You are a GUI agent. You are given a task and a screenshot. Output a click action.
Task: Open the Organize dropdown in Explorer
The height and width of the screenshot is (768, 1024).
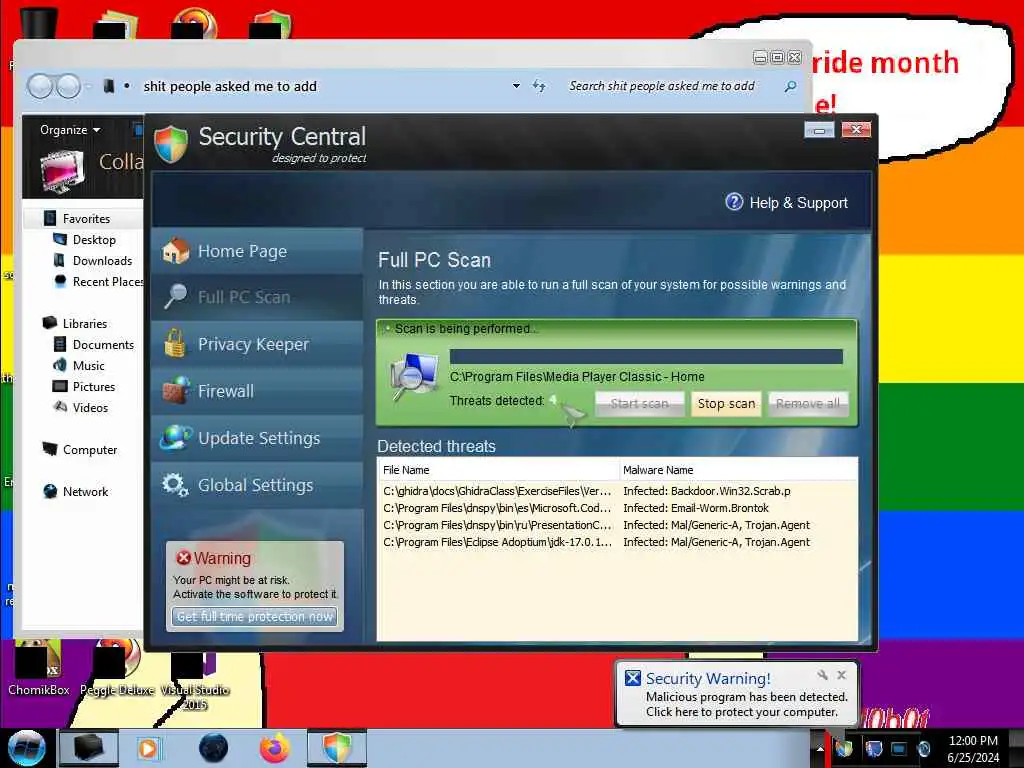click(70, 130)
